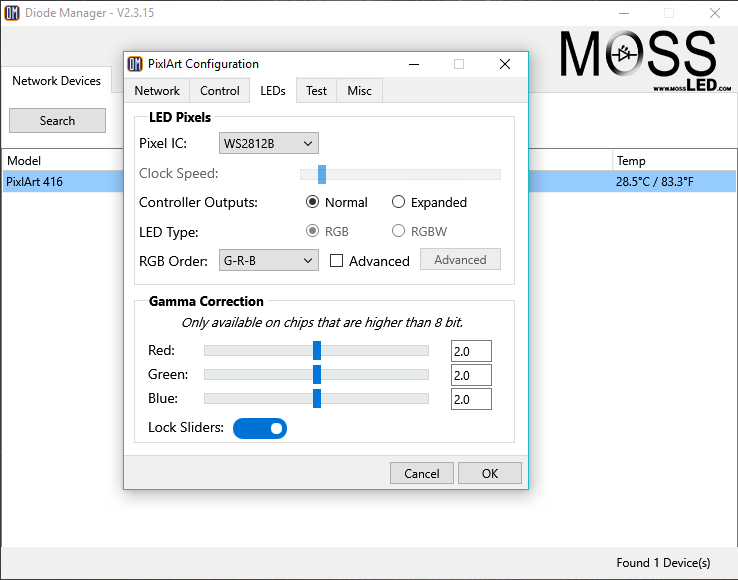The height and width of the screenshot is (580, 738).
Task: Click the Red gamma slider handle
Action: [317, 350]
